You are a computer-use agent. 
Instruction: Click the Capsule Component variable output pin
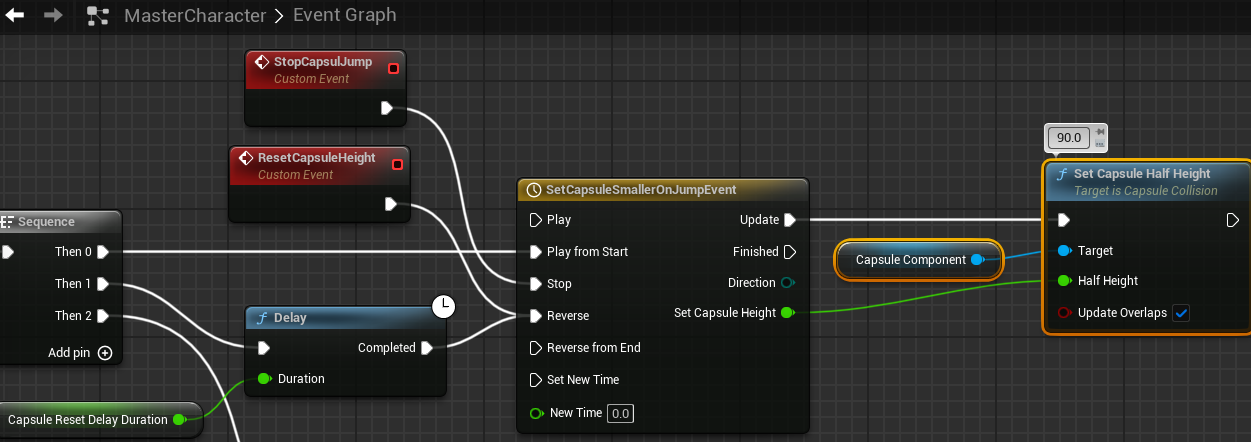(x=978, y=260)
